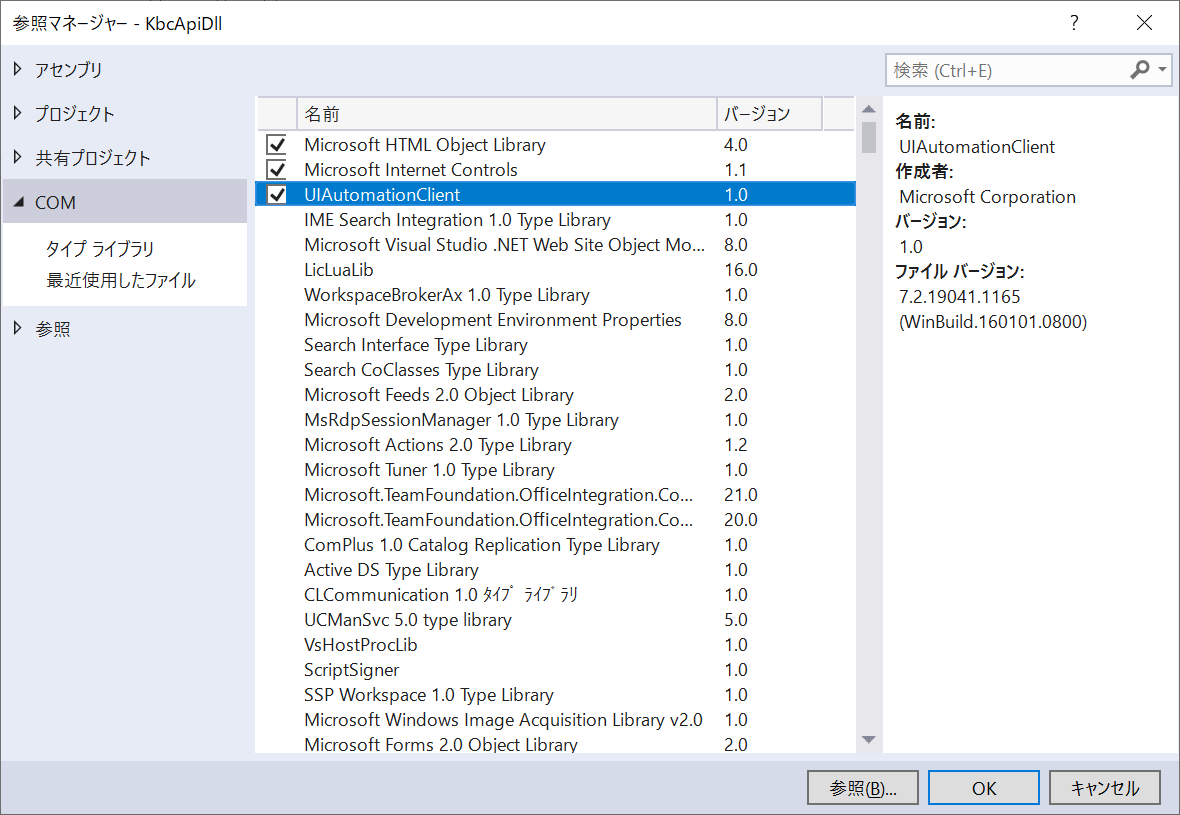Select MsRdpSessionManager 1.0 Type Library
Screen dimensions: 1180x815
point(555,419)
